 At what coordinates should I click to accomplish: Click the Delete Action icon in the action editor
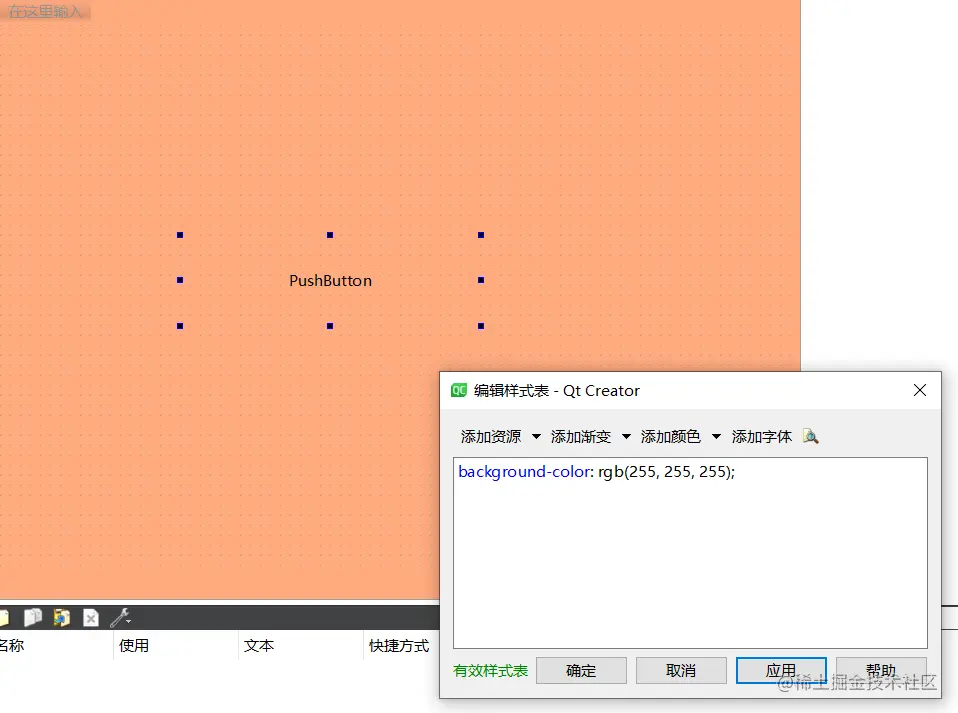(90, 617)
